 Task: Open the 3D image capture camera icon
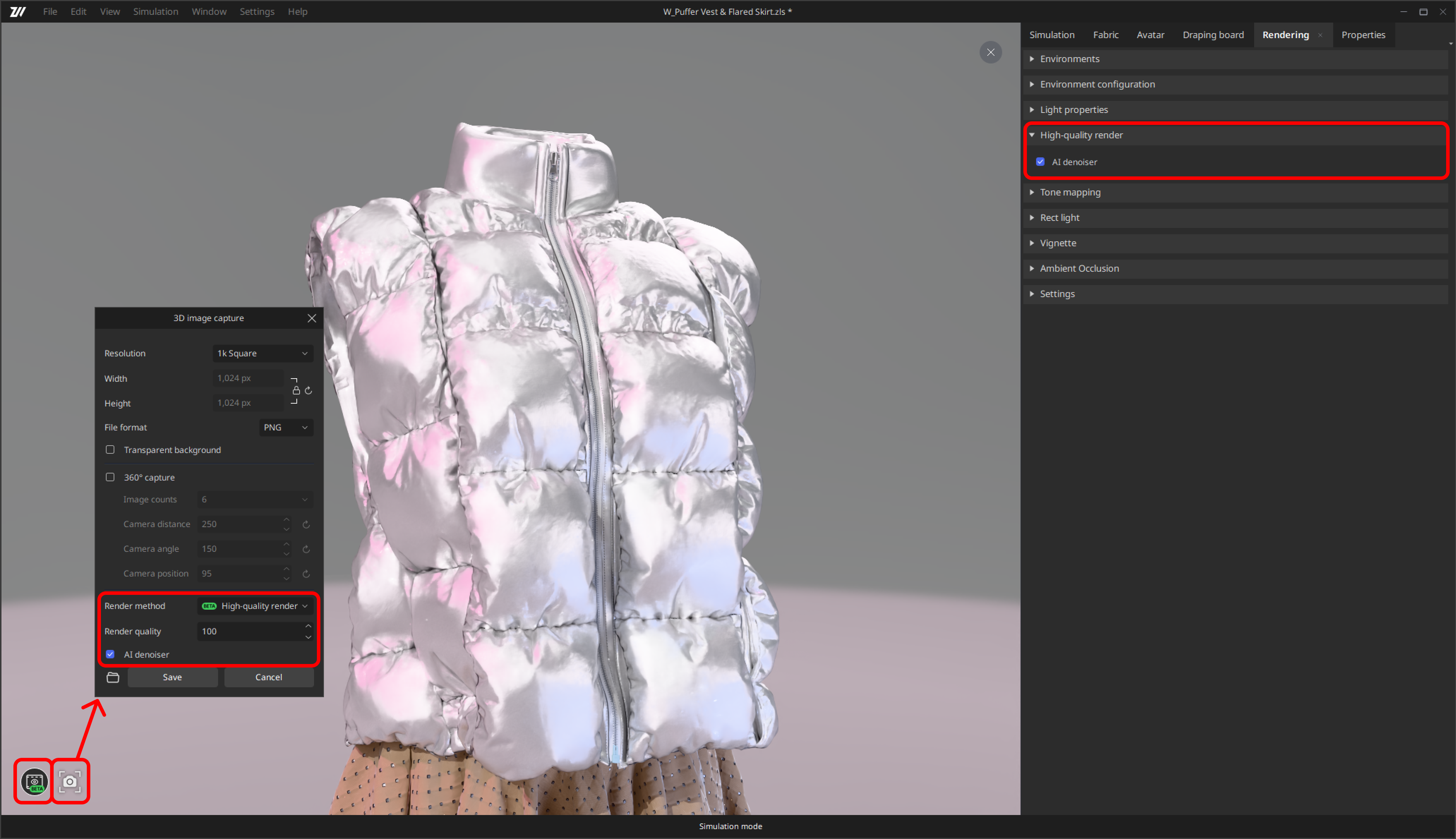(x=70, y=781)
